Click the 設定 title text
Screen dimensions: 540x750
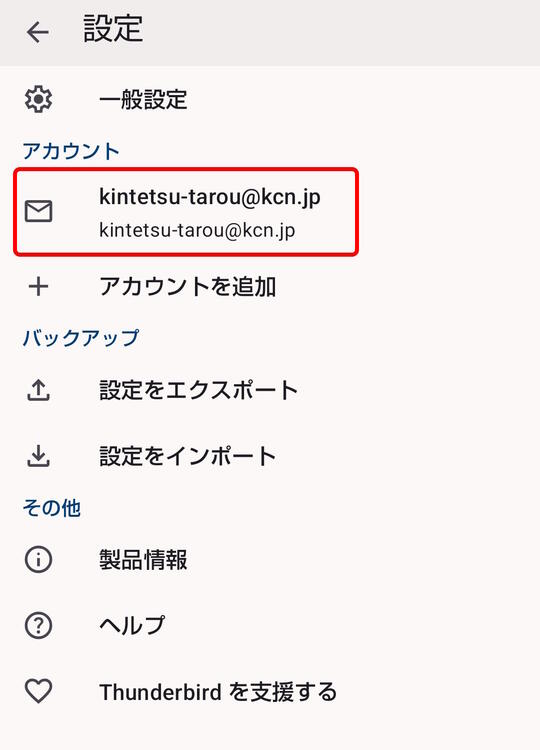click(113, 29)
